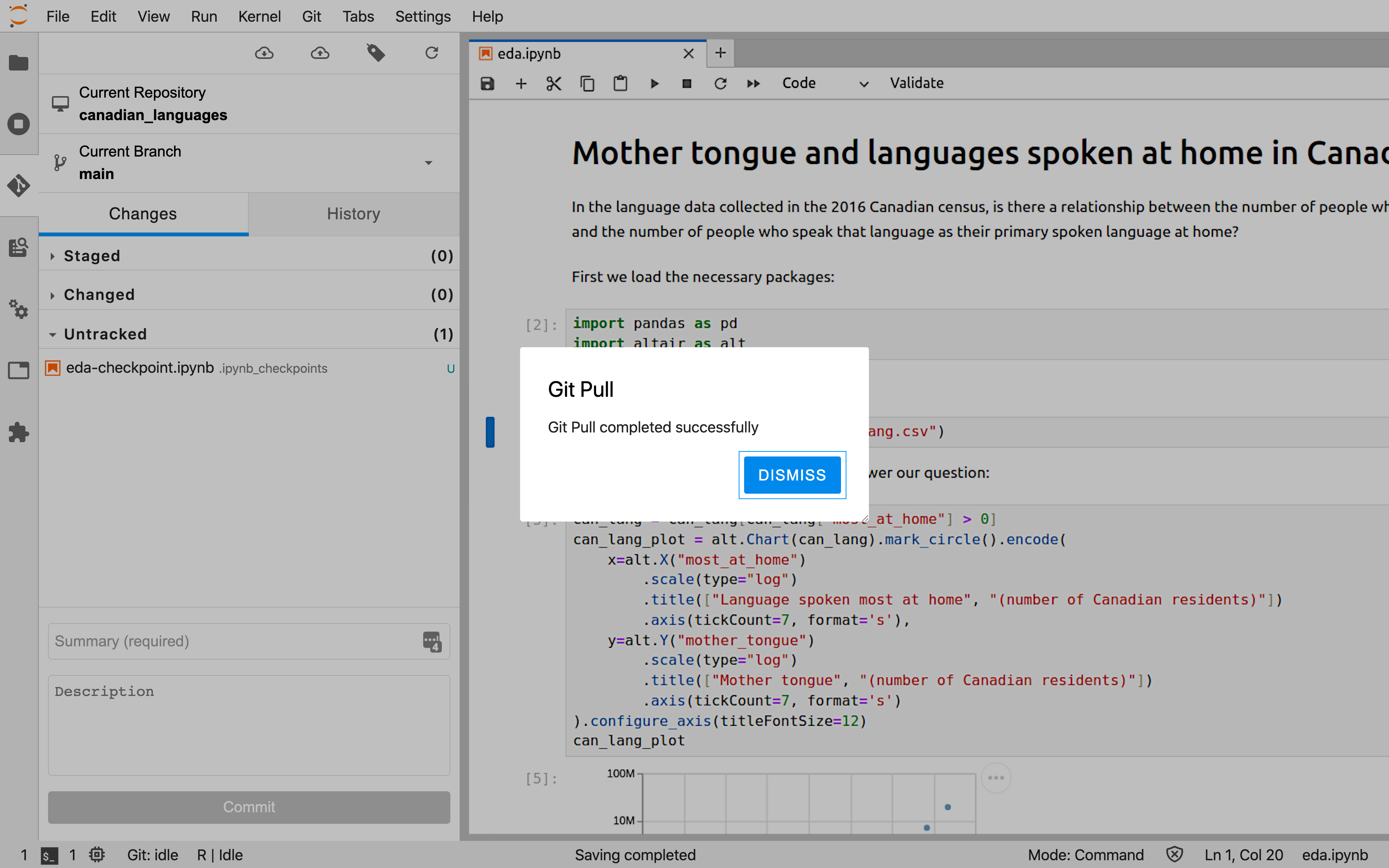The width and height of the screenshot is (1389, 868).
Task: Open the Tabs sidebar icon
Action: coord(19,370)
